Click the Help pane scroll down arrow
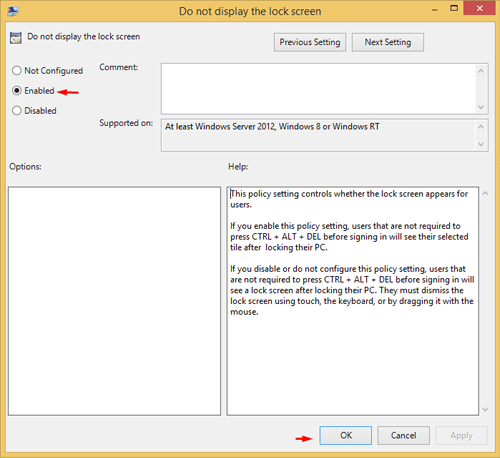 pos(485,409)
